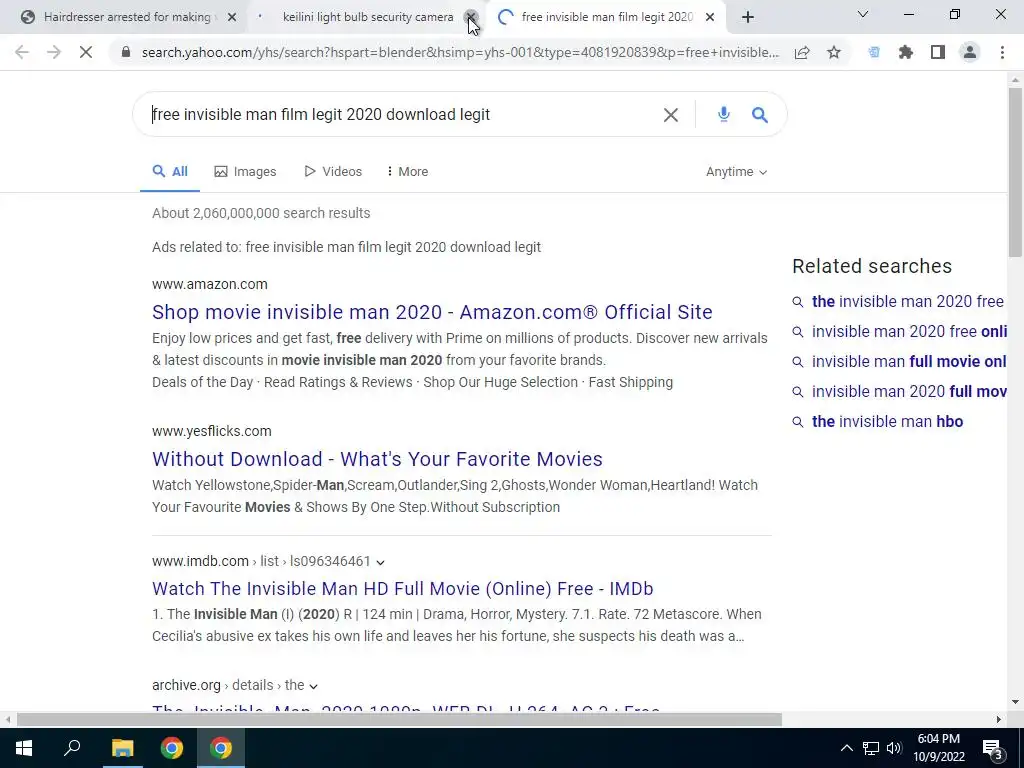Screen dimensions: 1024x768
Task: Expand the Anytime filter dropdown
Action: click(x=737, y=172)
